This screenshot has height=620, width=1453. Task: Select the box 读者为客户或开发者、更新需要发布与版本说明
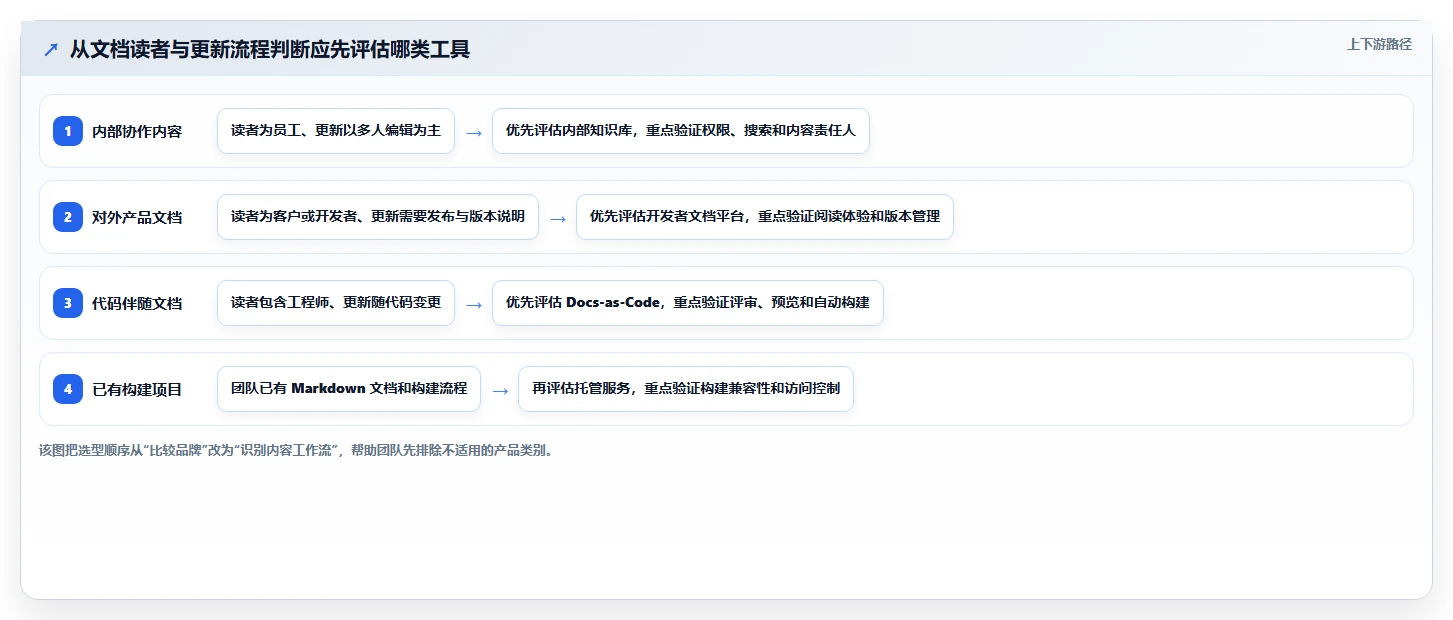378,217
